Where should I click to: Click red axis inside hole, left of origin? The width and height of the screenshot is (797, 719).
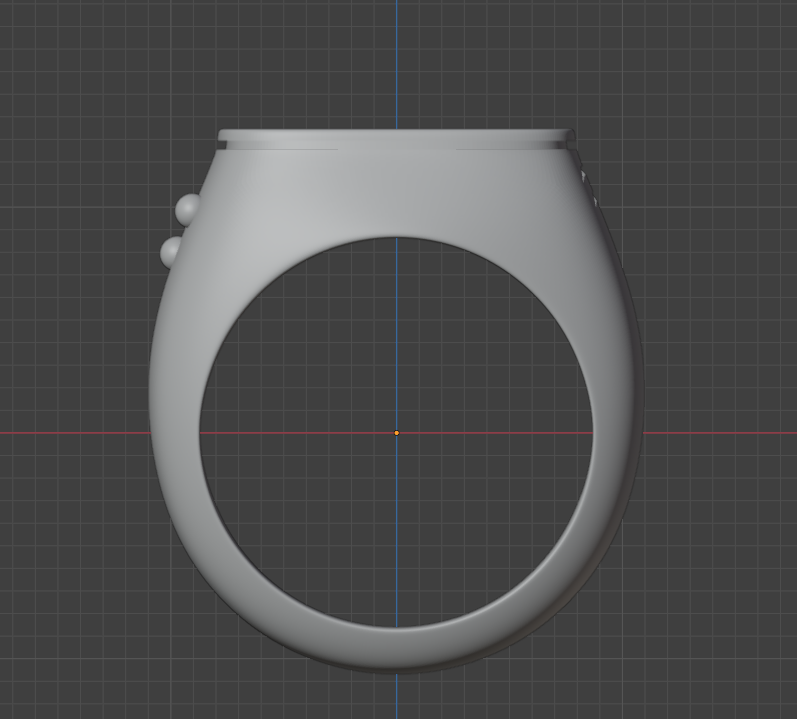300,433
